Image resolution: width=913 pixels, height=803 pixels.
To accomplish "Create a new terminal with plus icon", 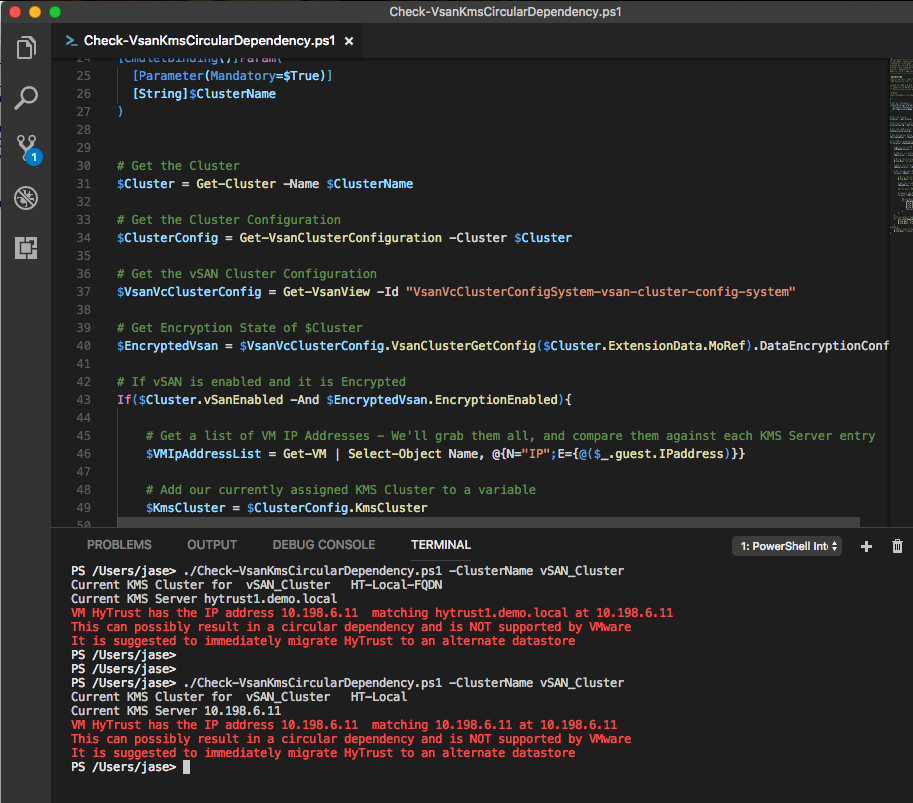I will pos(867,546).
